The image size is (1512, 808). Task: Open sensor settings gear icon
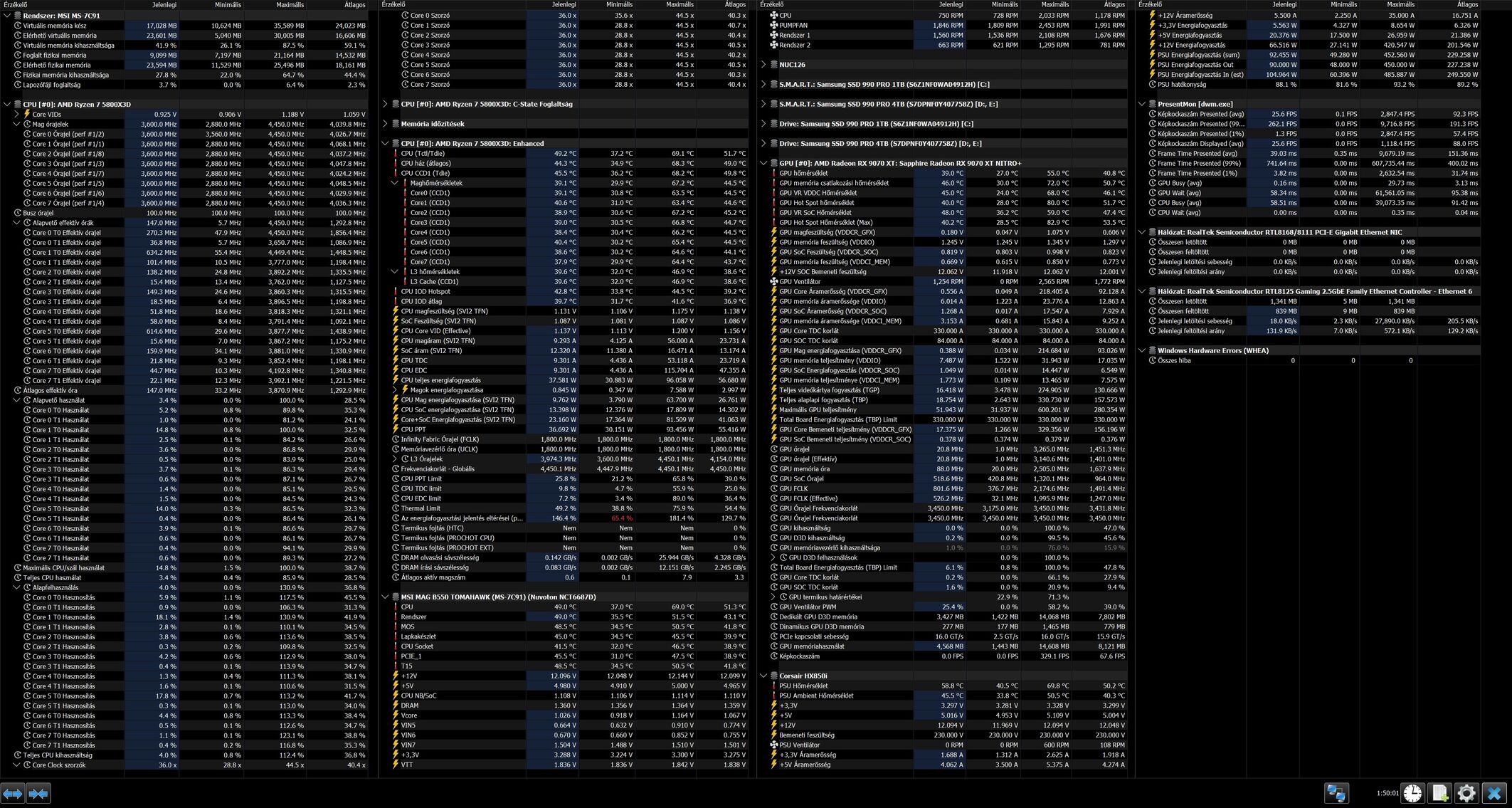pyautogui.click(x=1466, y=793)
